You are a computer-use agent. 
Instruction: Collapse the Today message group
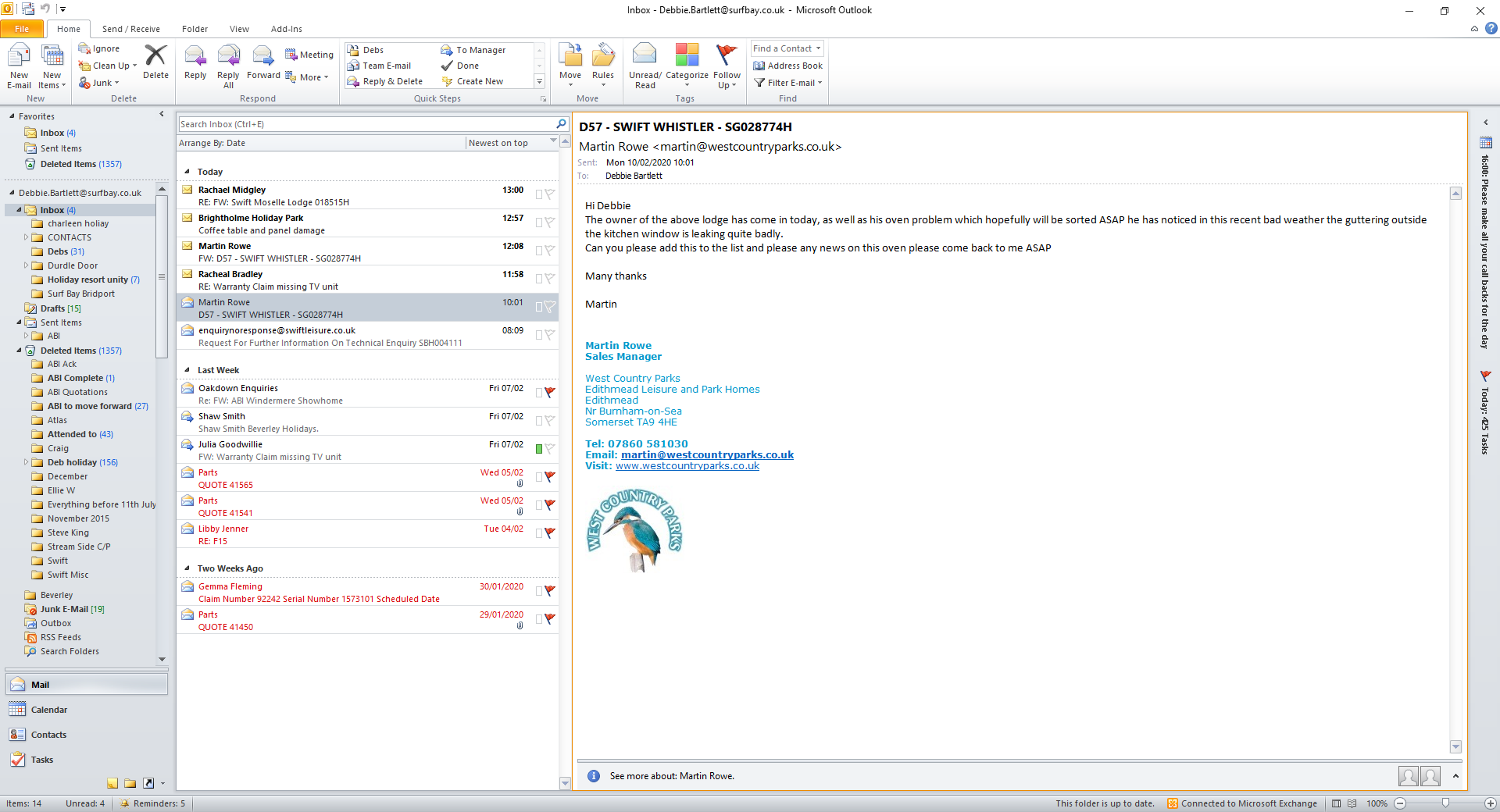point(187,172)
